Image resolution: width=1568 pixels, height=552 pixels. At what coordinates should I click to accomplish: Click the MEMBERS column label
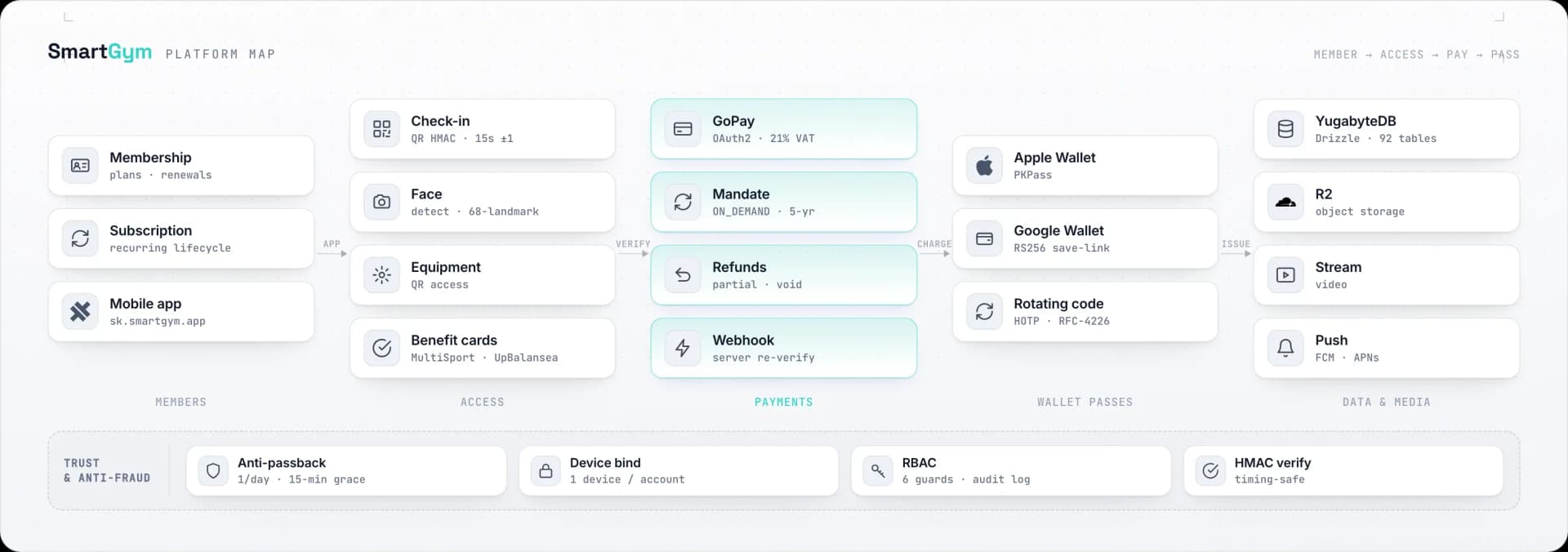click(180, 402)
